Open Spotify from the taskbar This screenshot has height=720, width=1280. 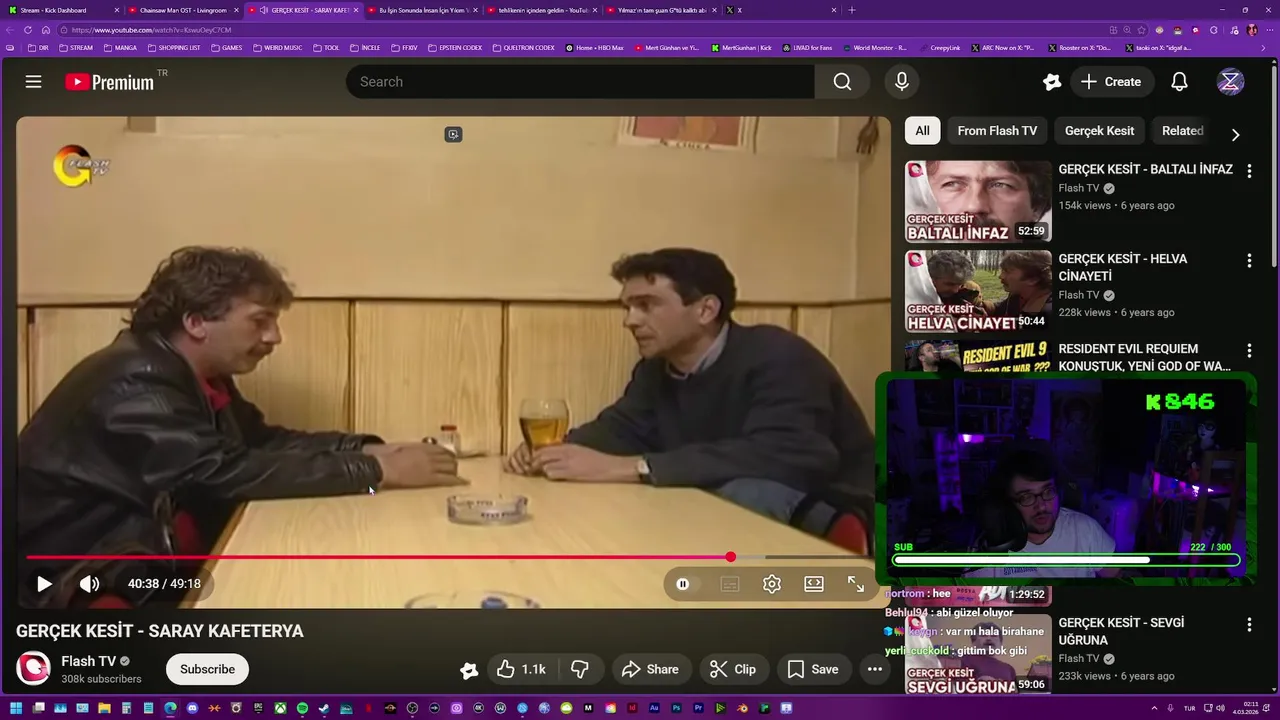pyautogui.click(x=302, y=708)
